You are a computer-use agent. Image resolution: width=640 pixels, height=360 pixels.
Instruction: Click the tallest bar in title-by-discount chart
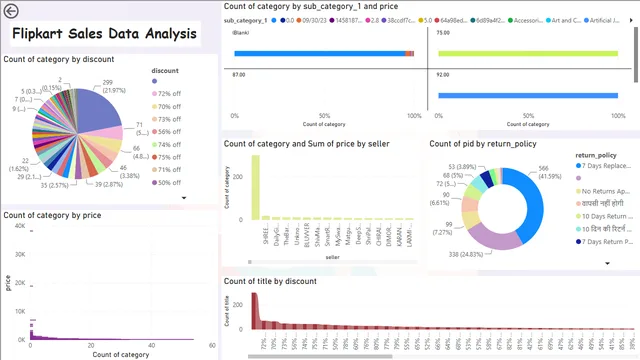click(254, 311)
